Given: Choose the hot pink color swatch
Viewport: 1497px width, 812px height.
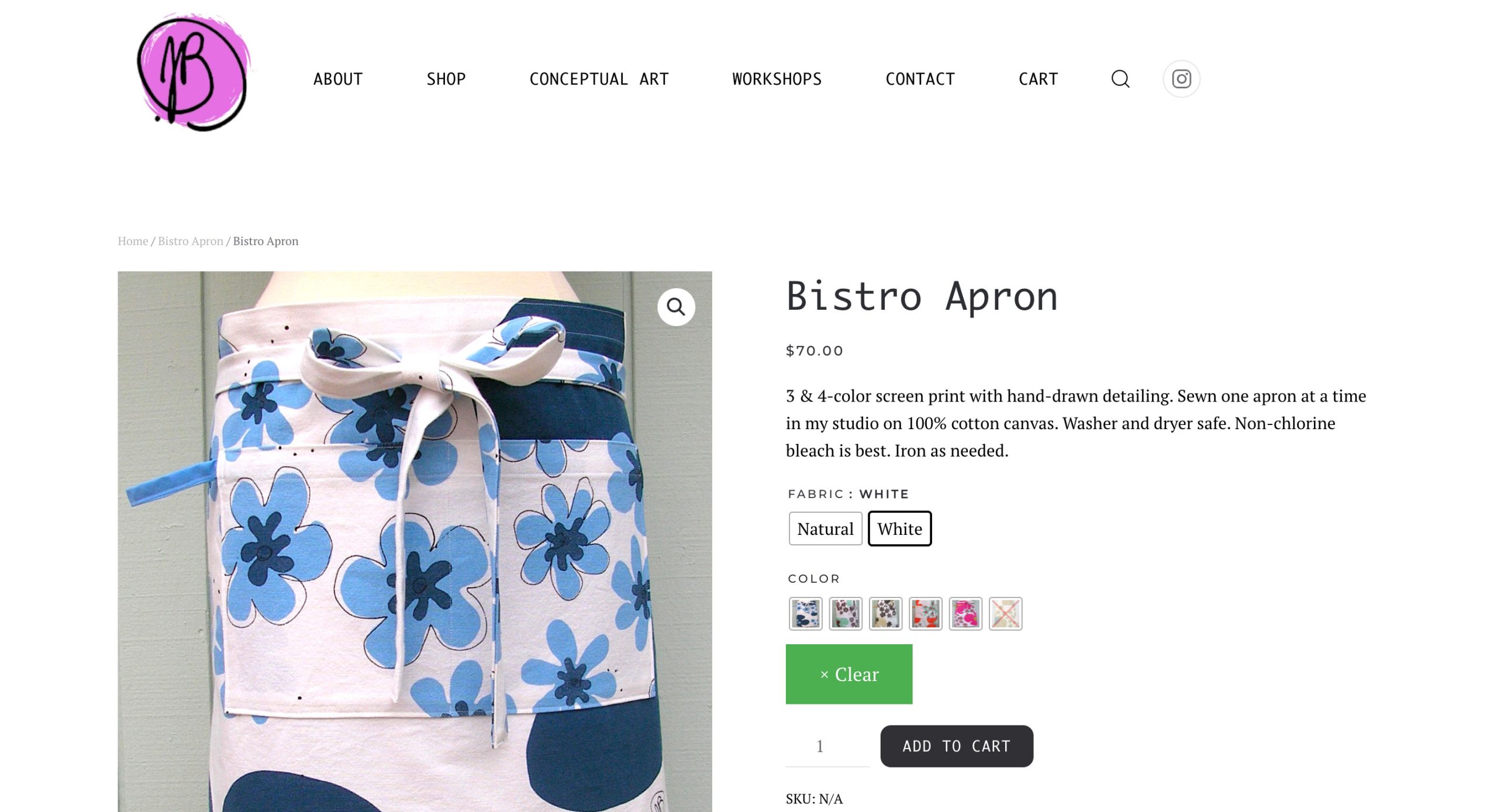Looking at the screenshot, I should [x=965, y=614].
